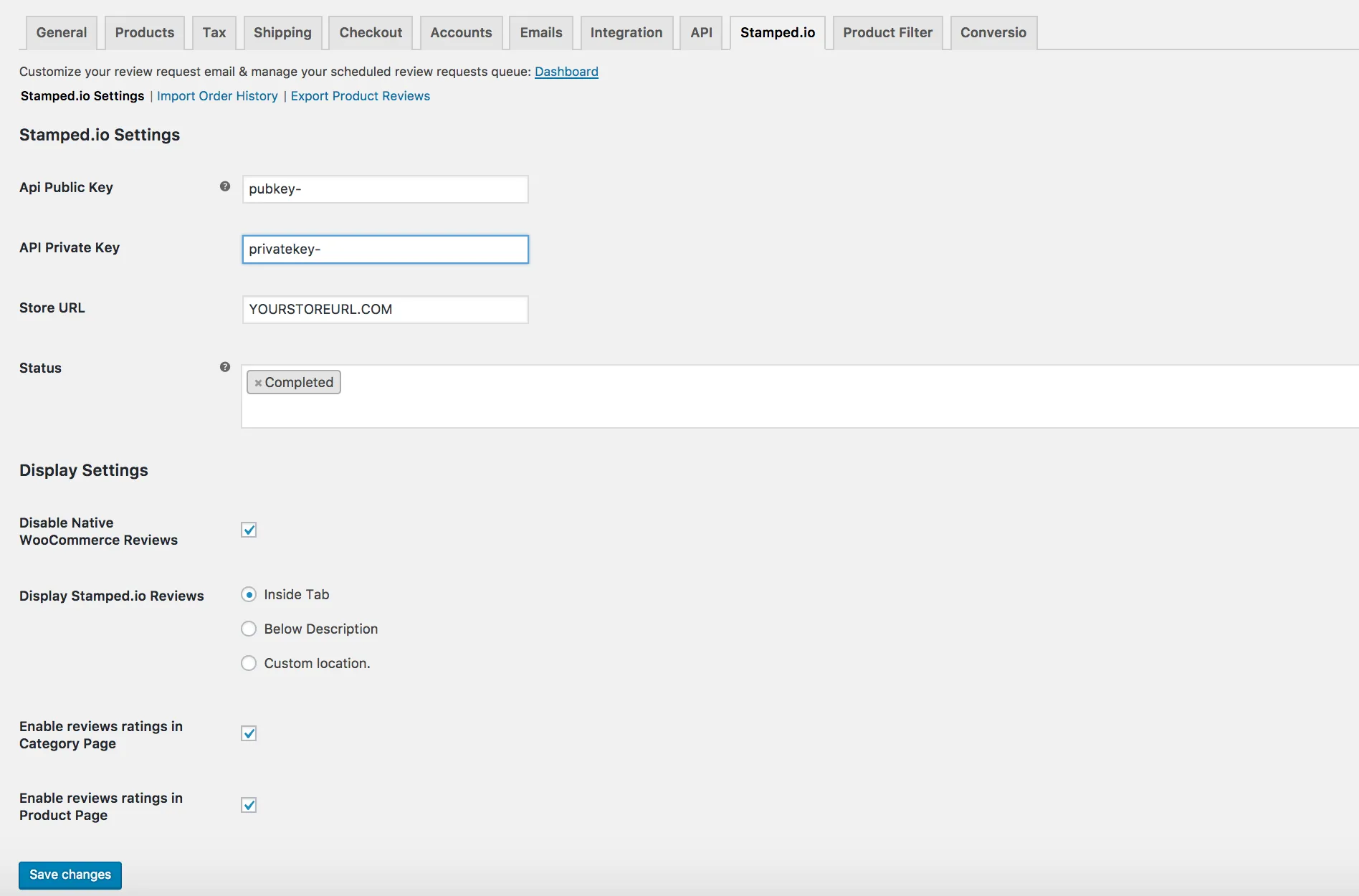Viewport: 1359px width, 896px height.
Task: Open the Tax tab
Action: click(214, 33)
